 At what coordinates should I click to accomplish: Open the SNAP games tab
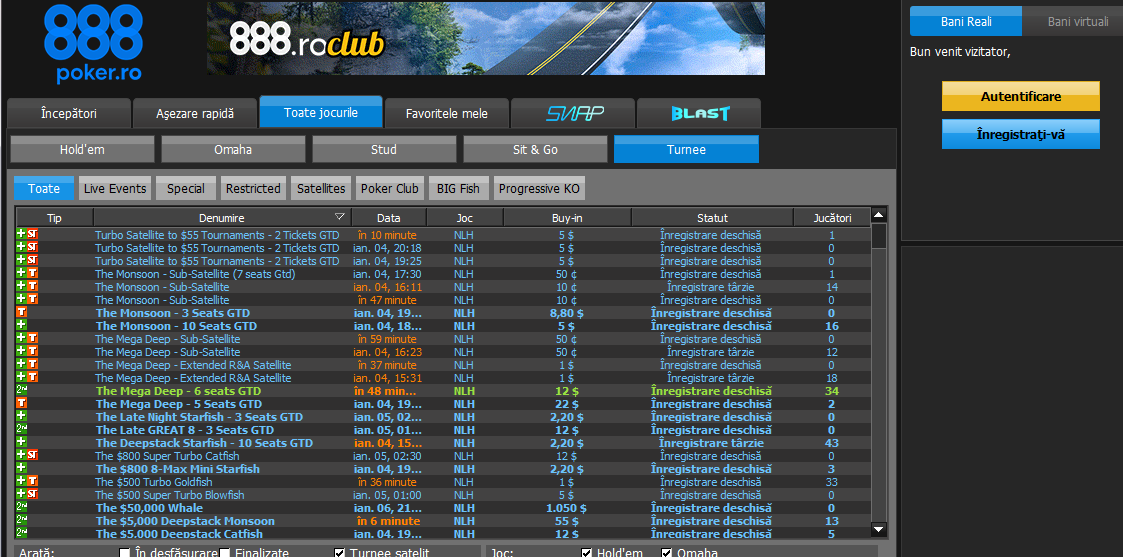573,114
